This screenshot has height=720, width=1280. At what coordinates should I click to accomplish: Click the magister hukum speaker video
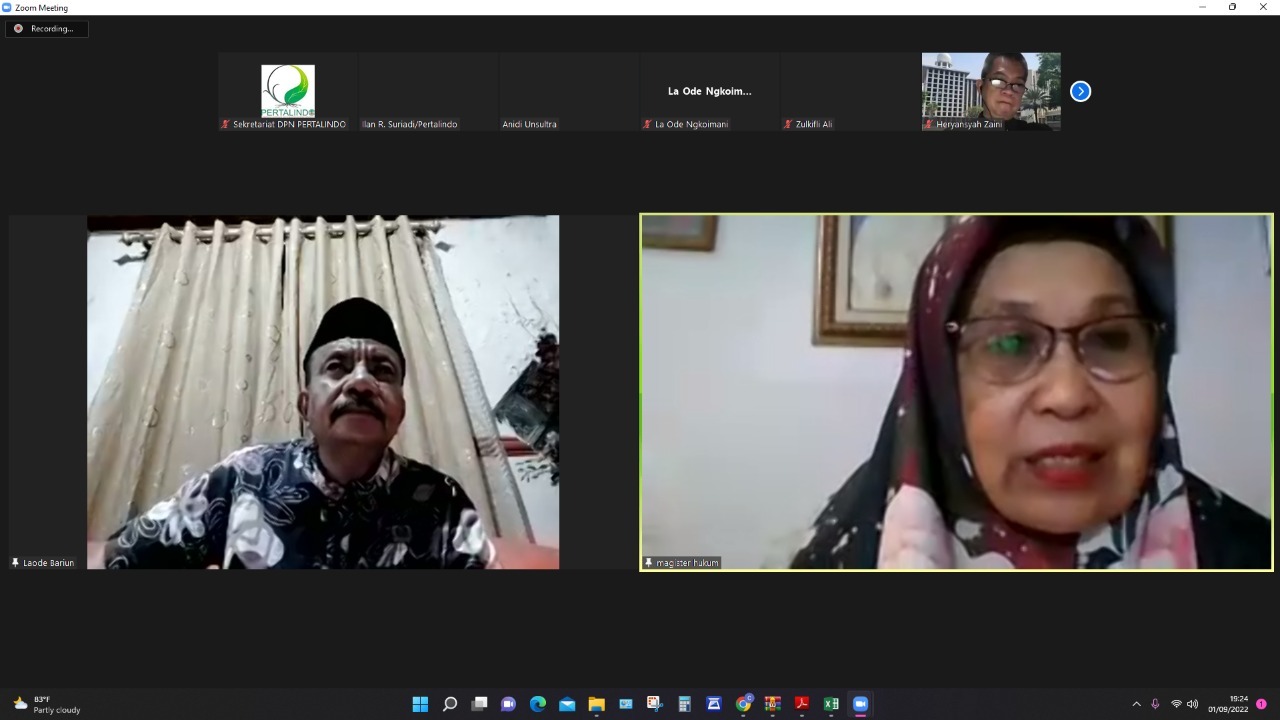[956, 392]
